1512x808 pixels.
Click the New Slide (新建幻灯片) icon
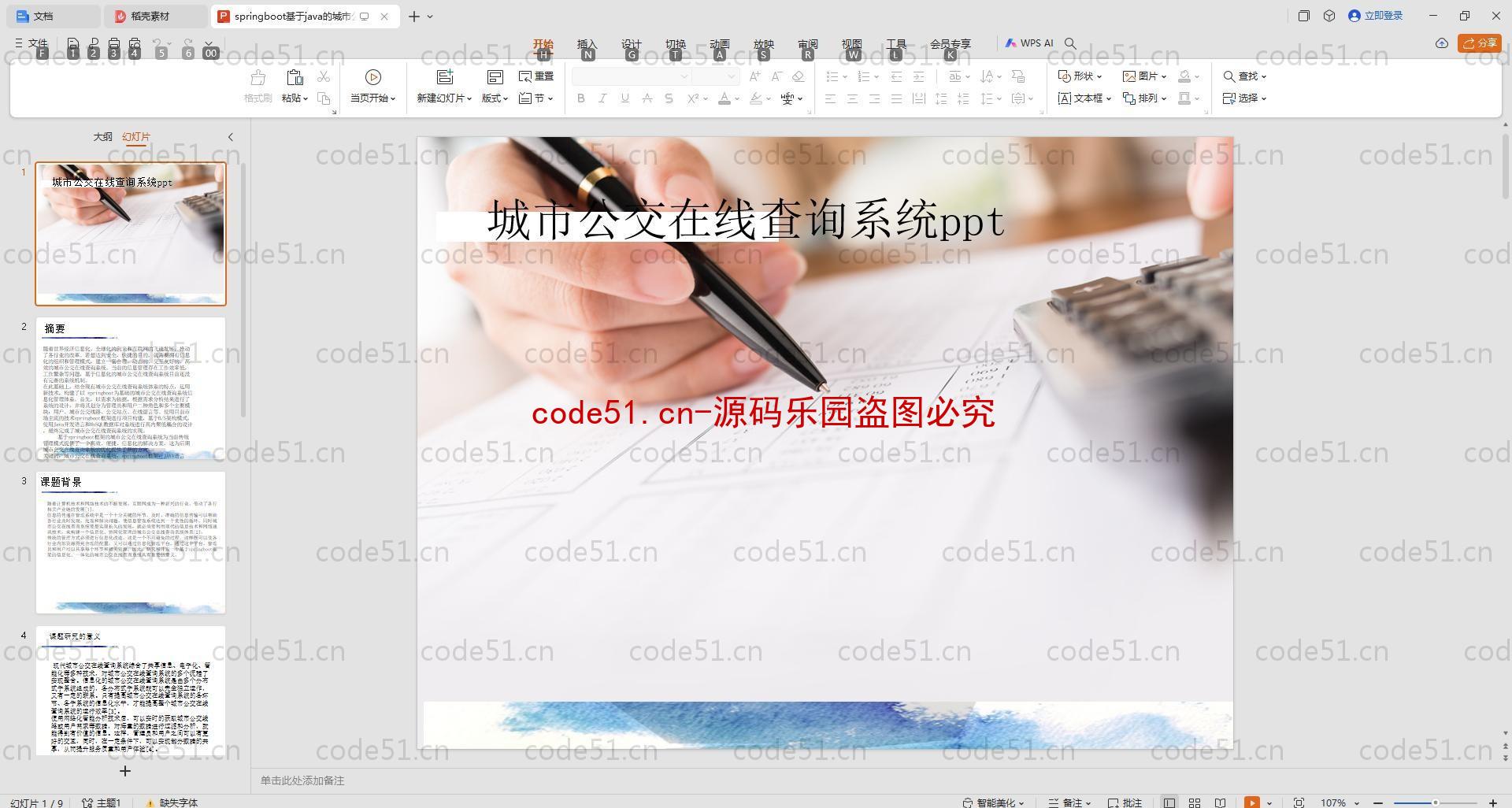point(445,77)
